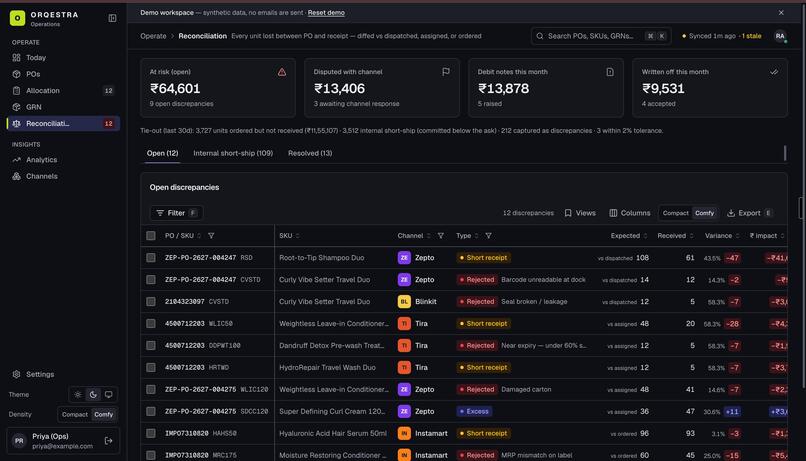The height and width of the screenshot is (461, 806).
Task: Open Channel column filter funnel
Action: pos(441,235)
